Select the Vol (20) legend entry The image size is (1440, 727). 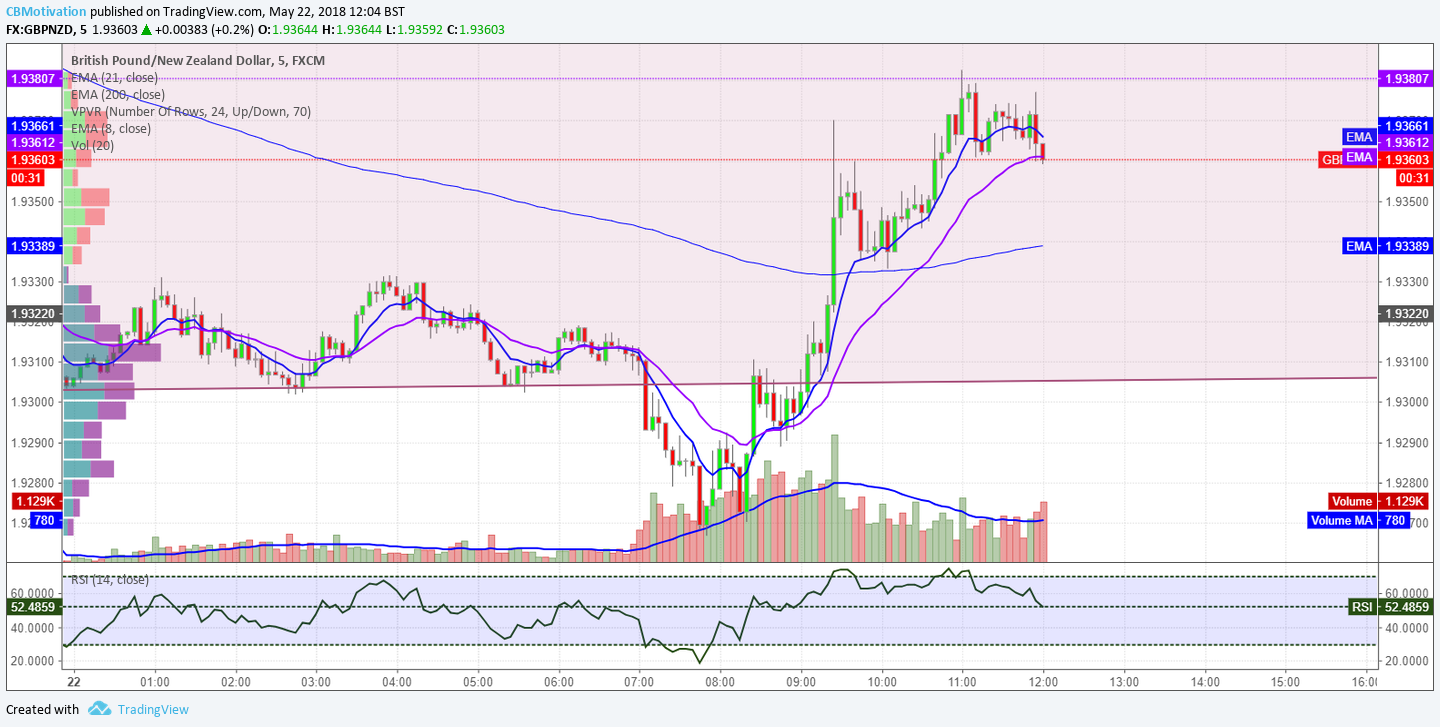click(93, 145)
